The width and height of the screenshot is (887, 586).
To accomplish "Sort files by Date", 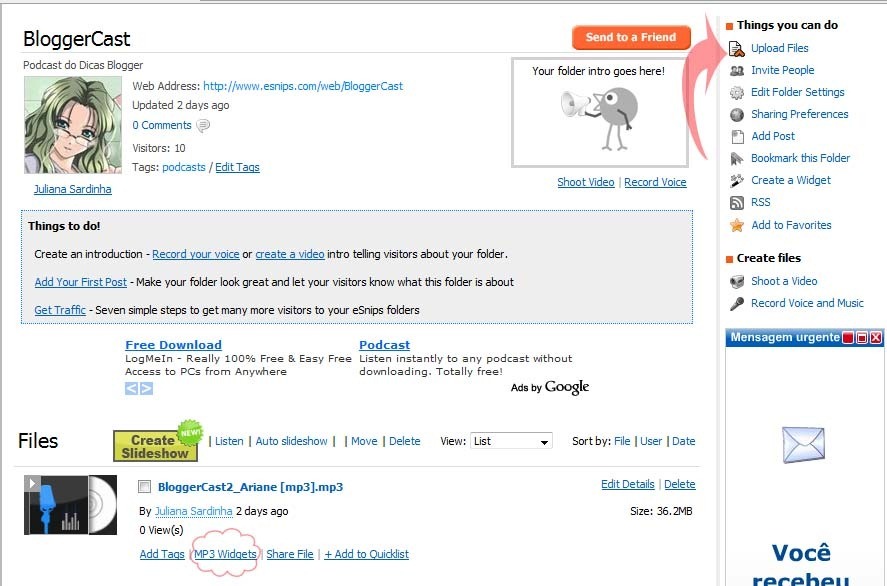I will (683, 441).
